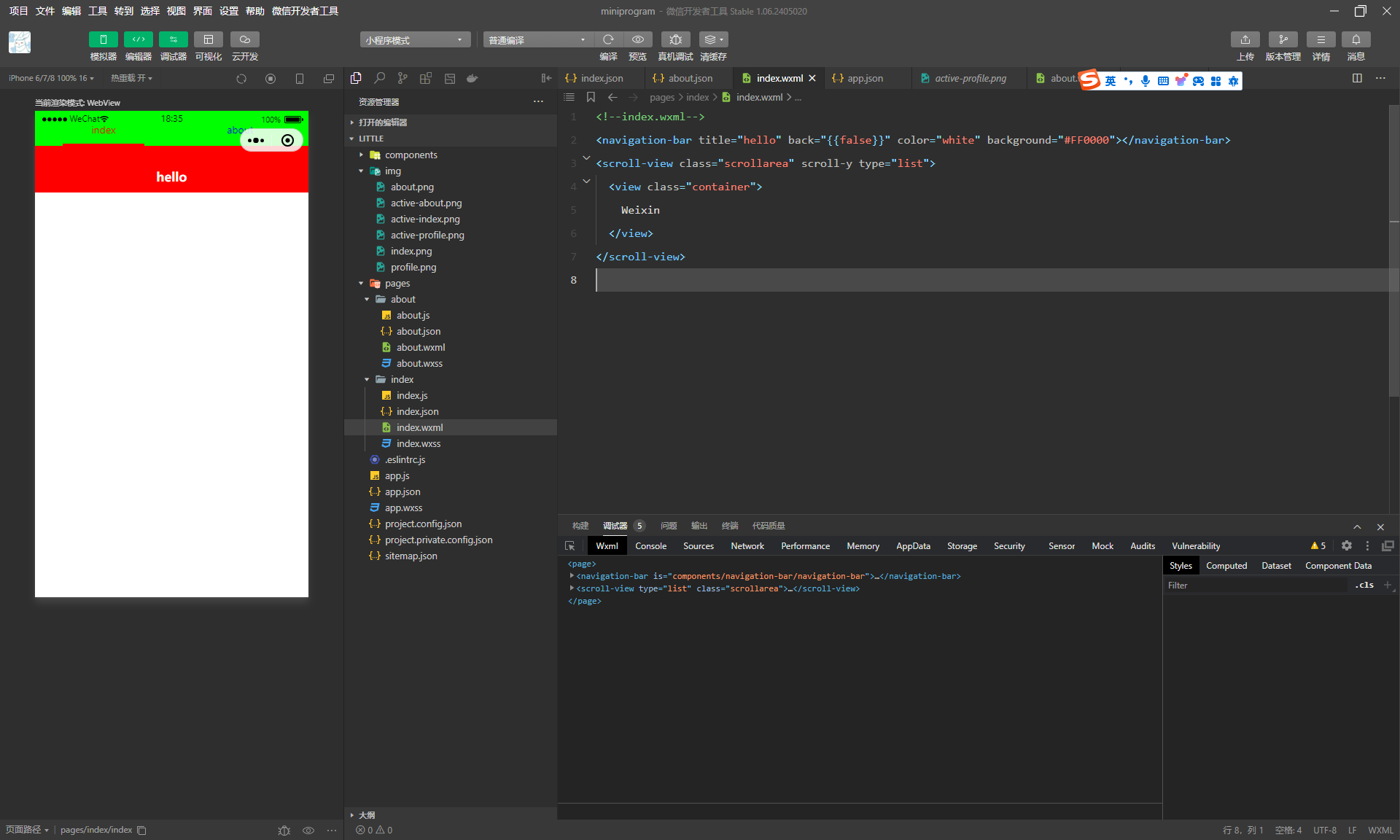Viewport: 1400px width, 840px height.
Task: Copy page path pages/index/index icon
Action: tap(142, 830)
